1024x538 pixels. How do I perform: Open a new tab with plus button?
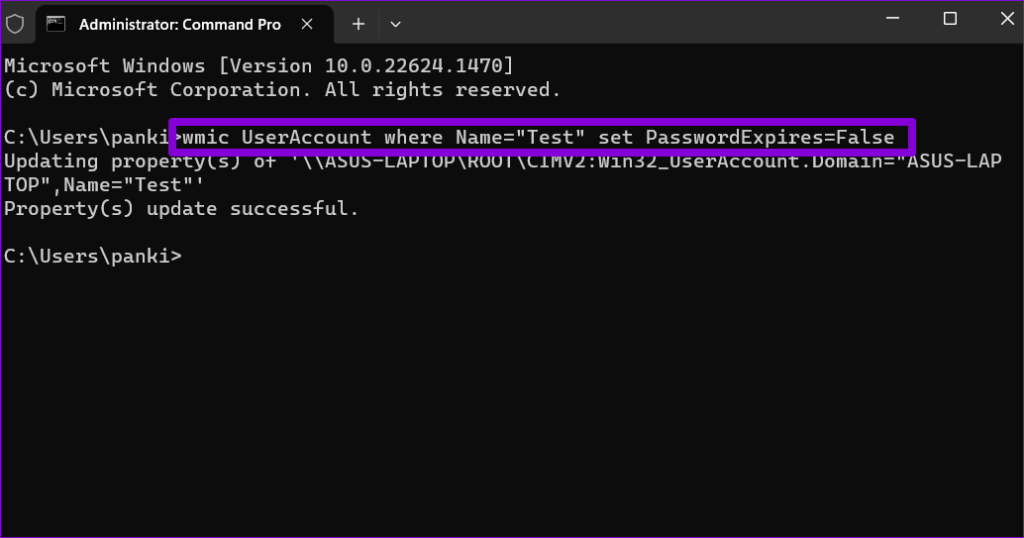pyautogui.click(x=358, y=24)
